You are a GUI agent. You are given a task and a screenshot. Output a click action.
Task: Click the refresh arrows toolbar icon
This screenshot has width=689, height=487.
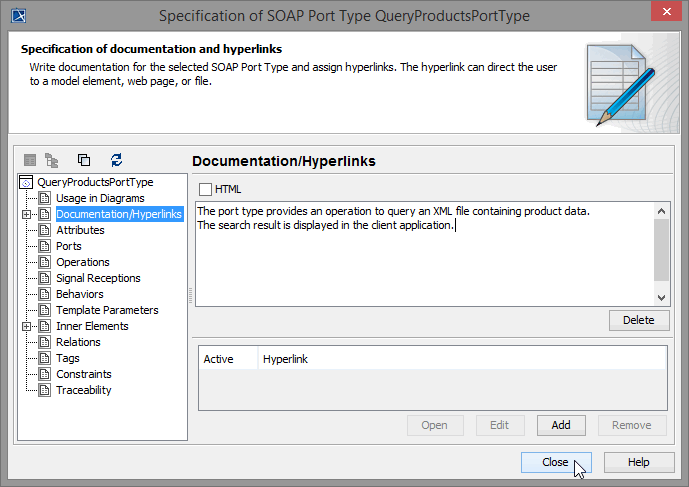click(116, 160)
